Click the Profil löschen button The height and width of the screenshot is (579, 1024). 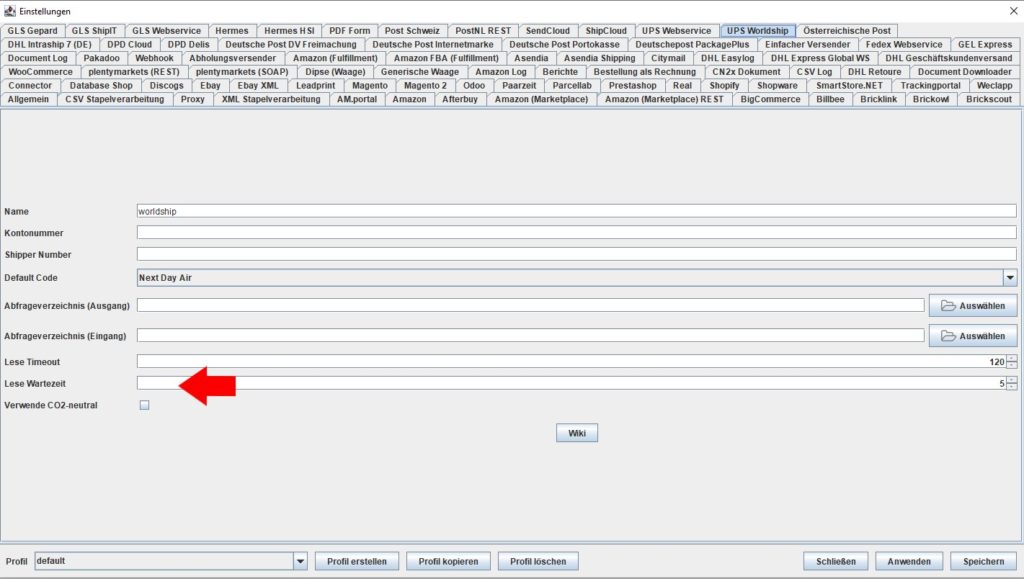pos(538,561)
